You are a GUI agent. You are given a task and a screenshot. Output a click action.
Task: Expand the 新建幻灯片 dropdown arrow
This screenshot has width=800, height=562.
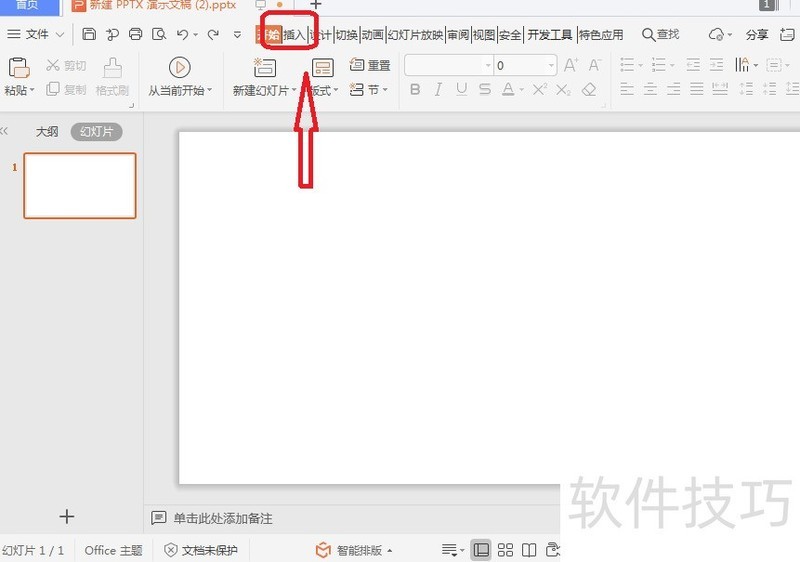pos(294,90)
